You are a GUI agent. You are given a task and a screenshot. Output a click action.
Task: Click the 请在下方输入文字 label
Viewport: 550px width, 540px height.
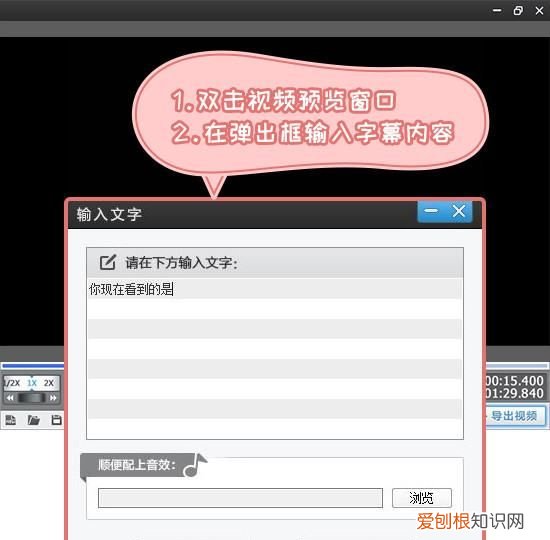[181, 262]
